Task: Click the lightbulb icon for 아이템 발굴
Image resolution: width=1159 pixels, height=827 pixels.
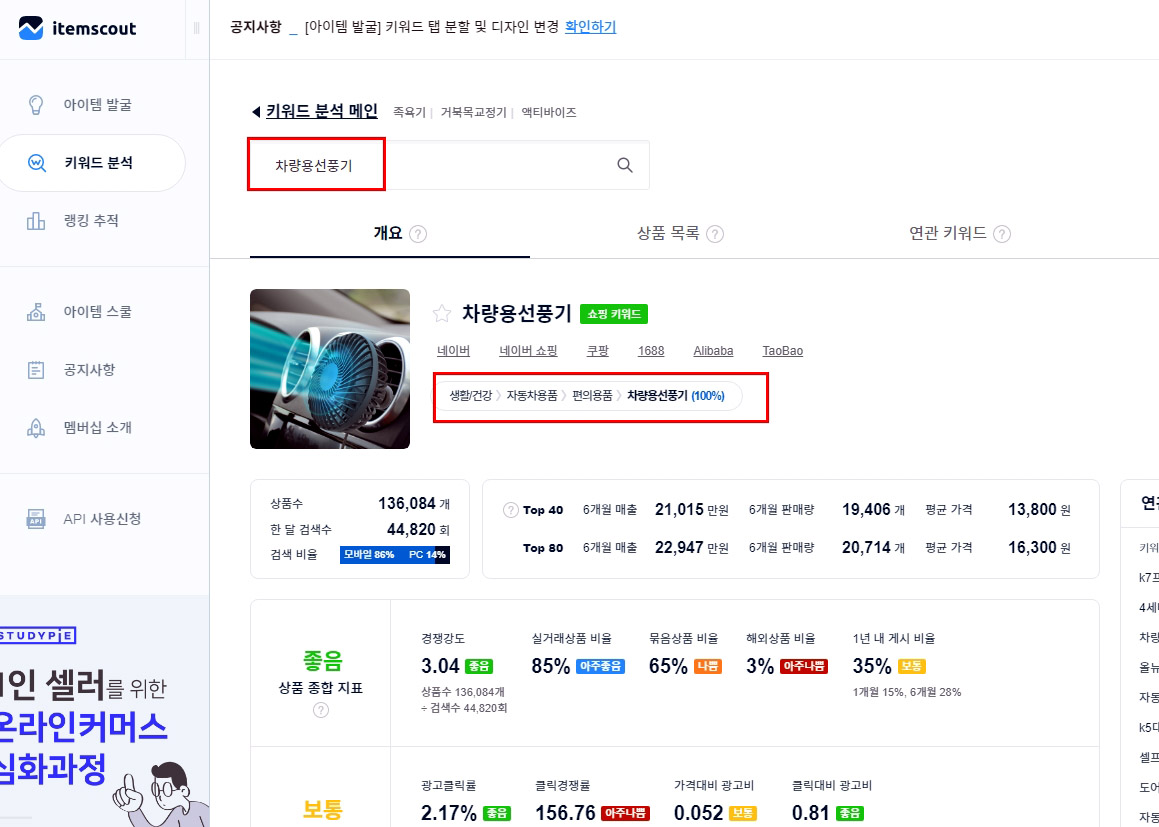Action: pyautogui.click(x=35, y=105)
